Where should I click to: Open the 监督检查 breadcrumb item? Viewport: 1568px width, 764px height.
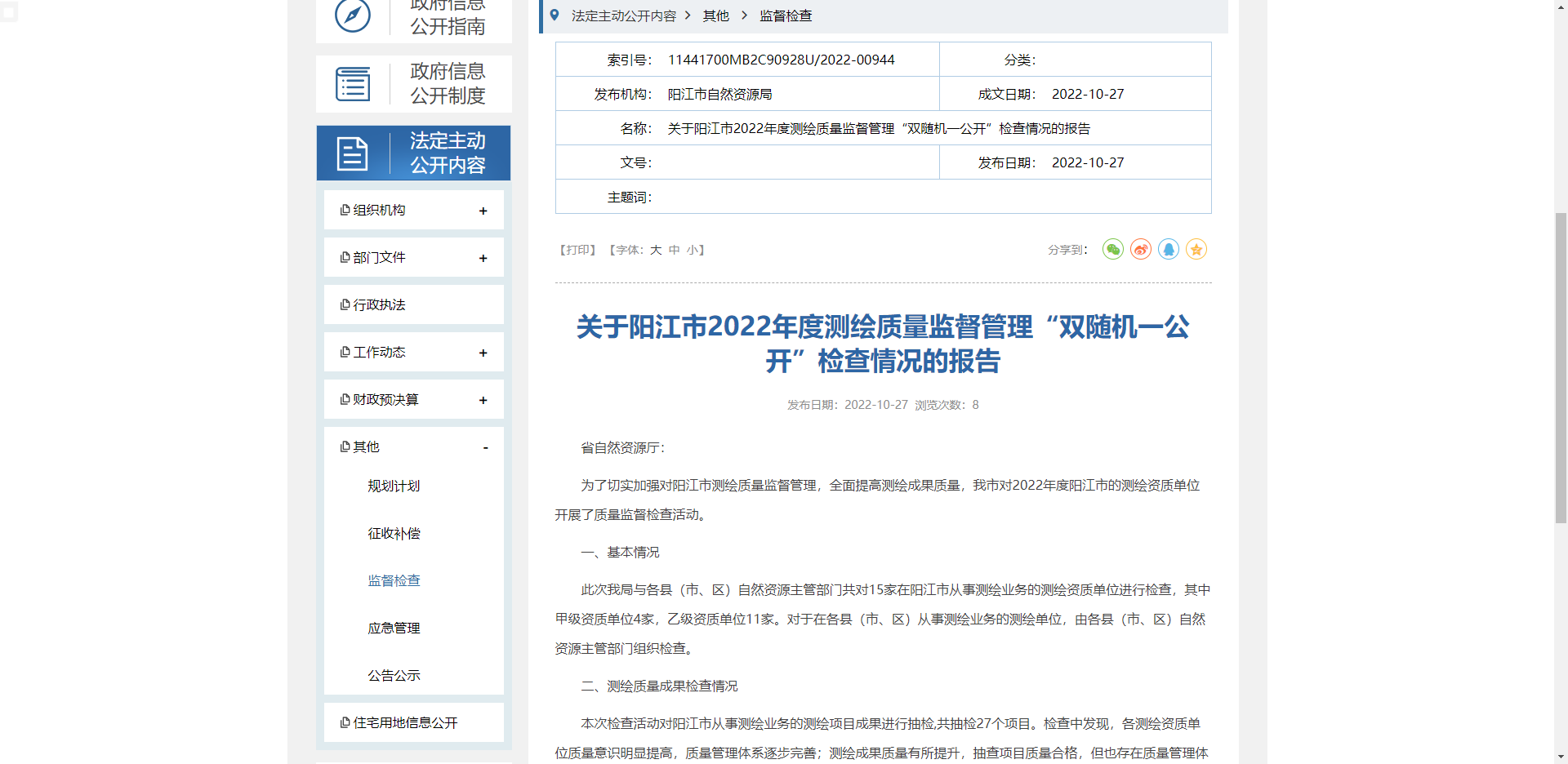pyautogui.click(x=786, y=16)
